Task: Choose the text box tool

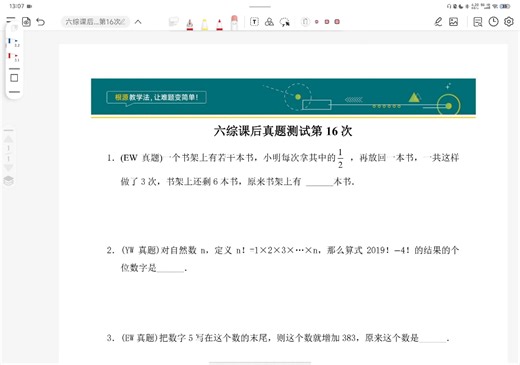Action: (254, 22)
